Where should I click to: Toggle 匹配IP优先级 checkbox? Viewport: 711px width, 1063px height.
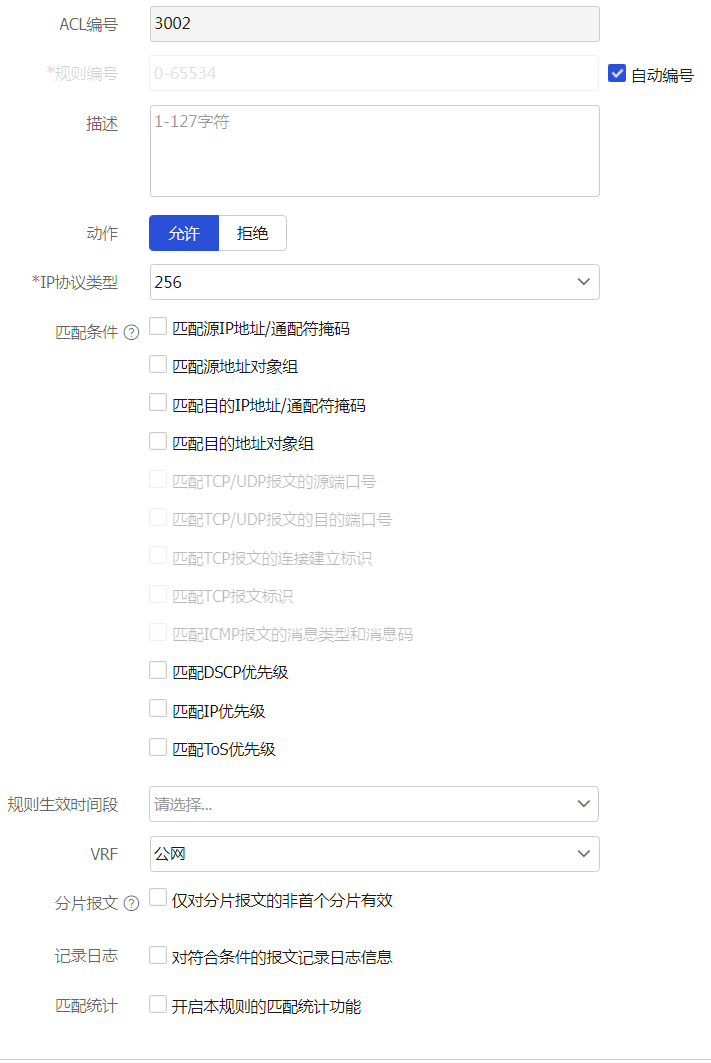[x=158, y=709]
